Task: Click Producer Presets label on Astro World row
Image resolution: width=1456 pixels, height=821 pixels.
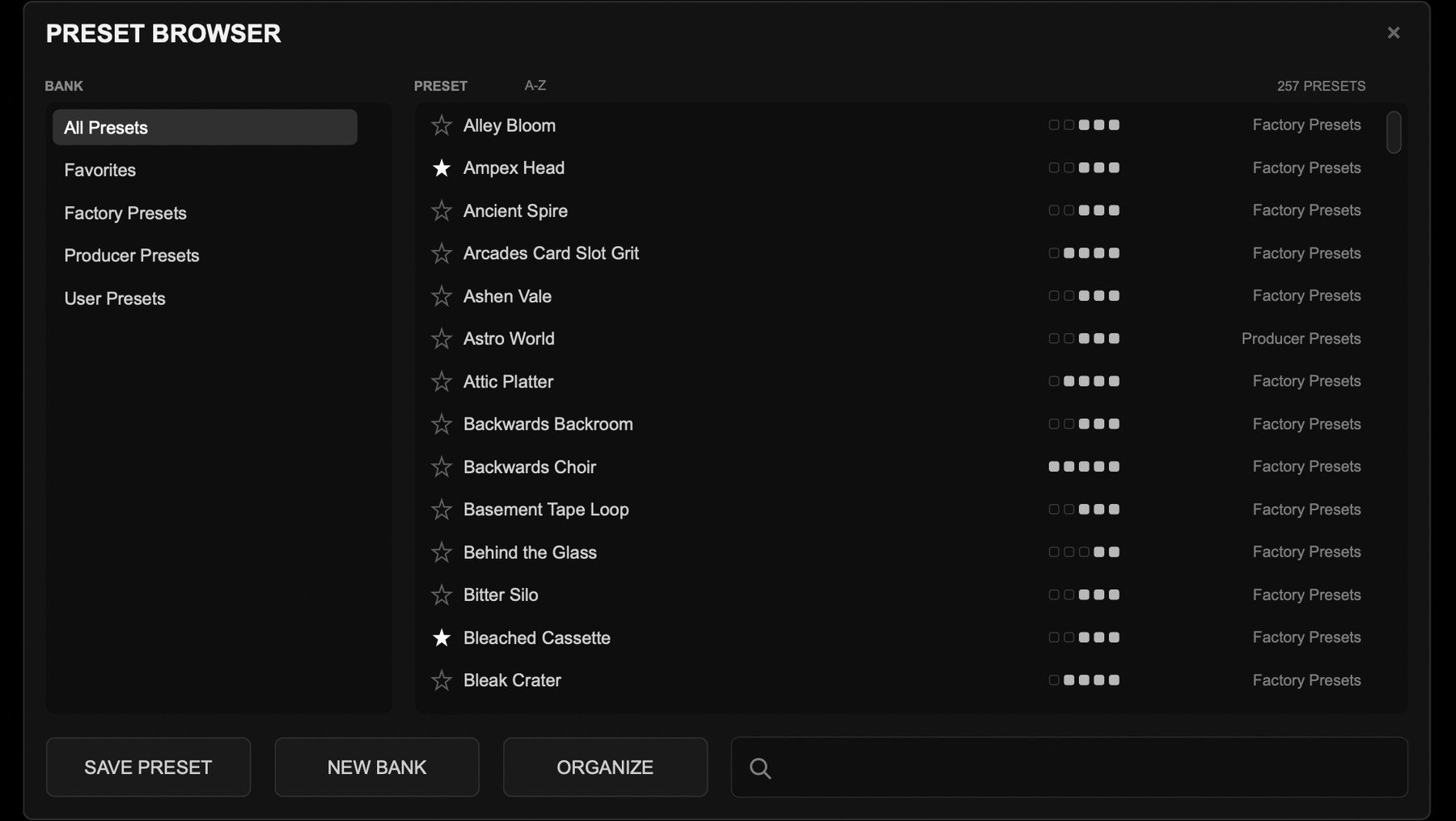Action: point(1301,339)
